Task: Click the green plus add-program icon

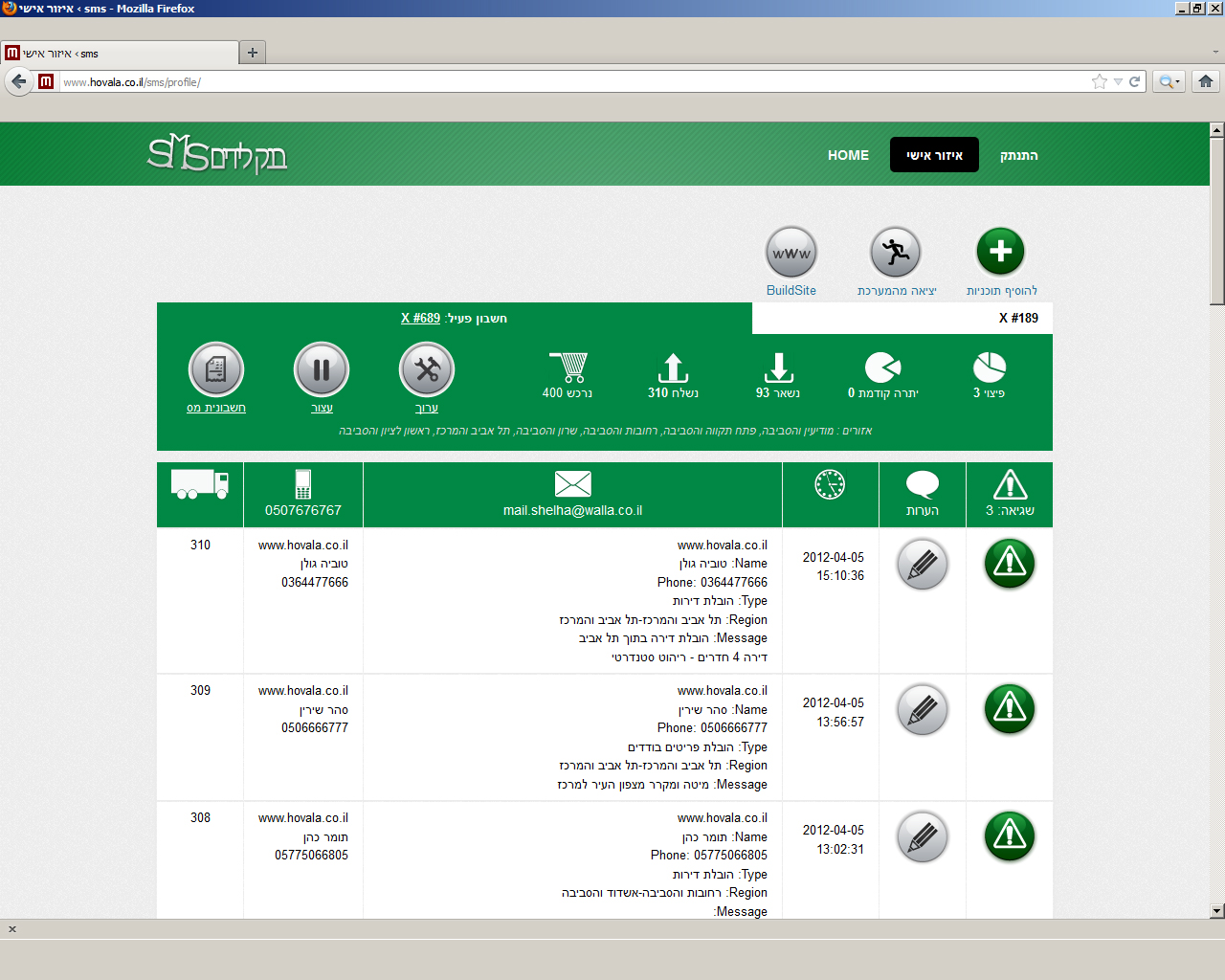Action: click(1000, 252)
